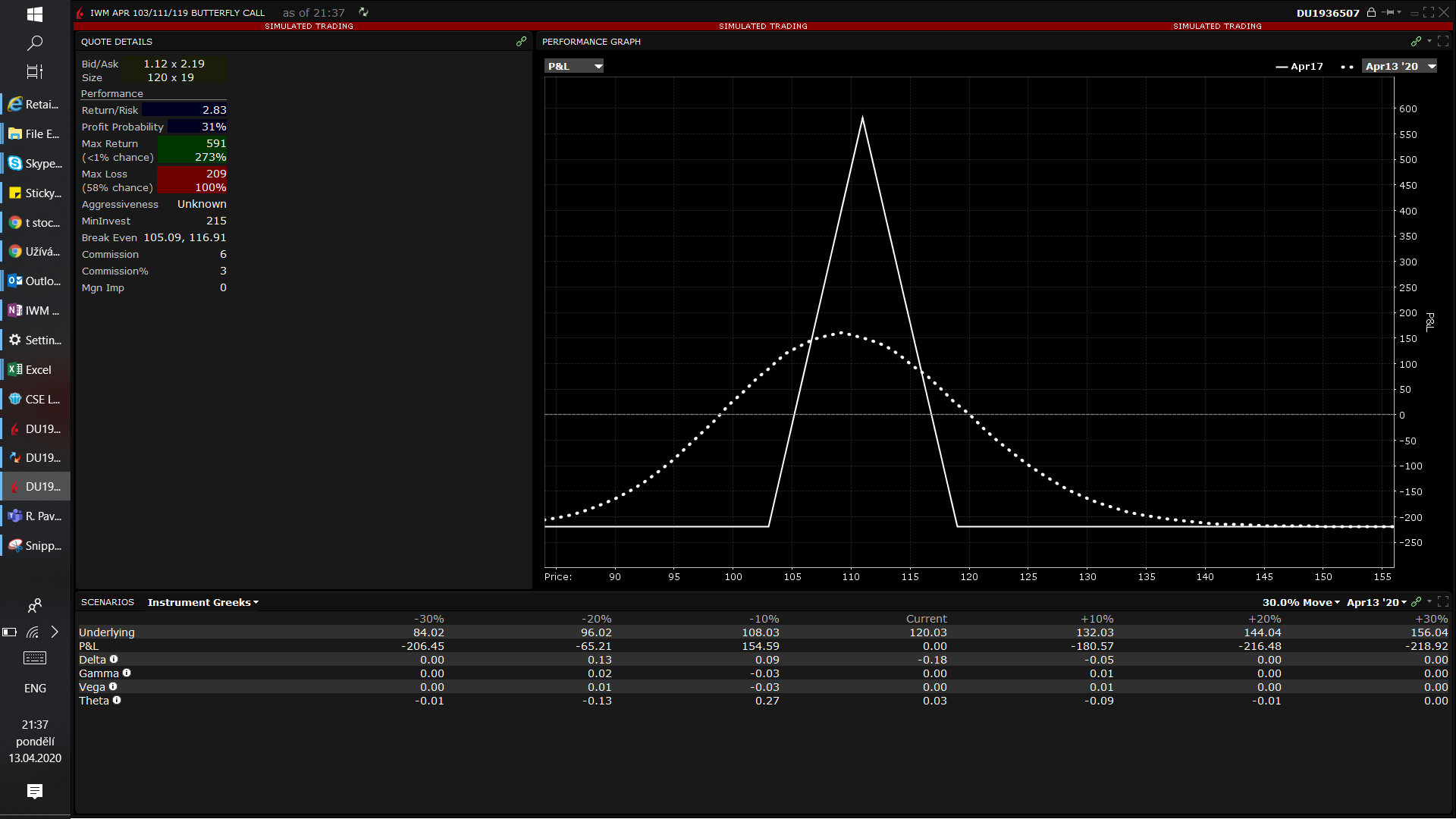Click the Wi-Fi network tray icon

[x=33, y=632]
